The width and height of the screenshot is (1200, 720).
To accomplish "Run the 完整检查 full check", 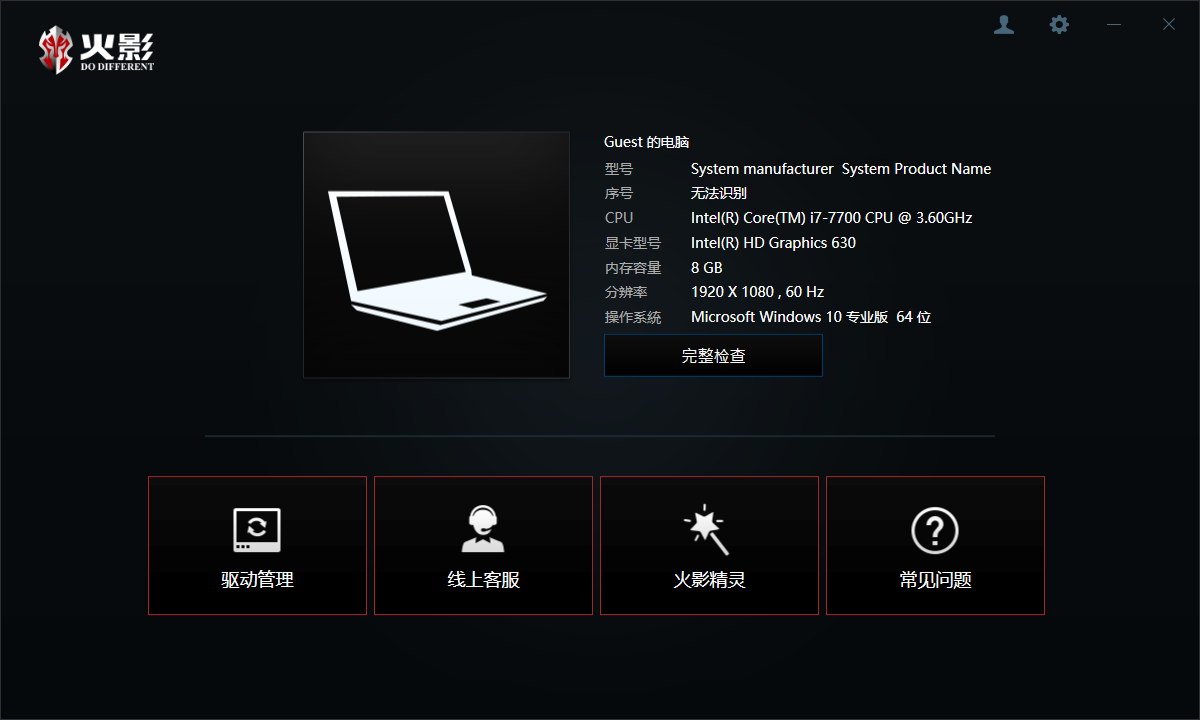I will [x=713, y=355].
